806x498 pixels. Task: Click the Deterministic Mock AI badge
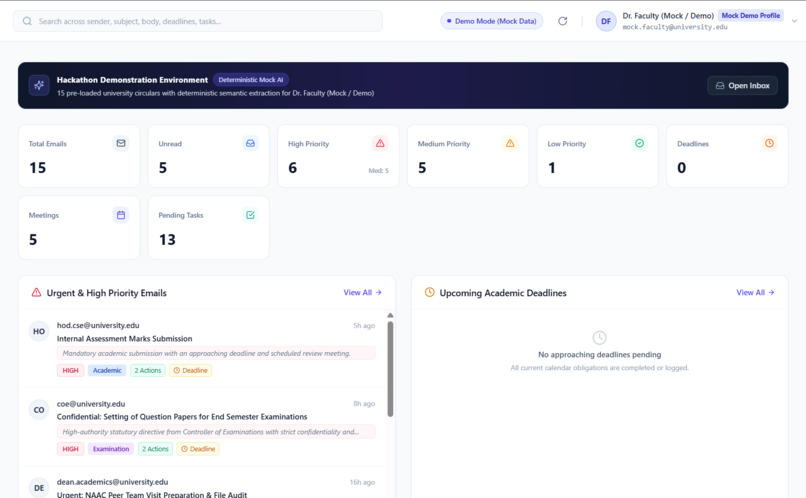coord(251,80)
